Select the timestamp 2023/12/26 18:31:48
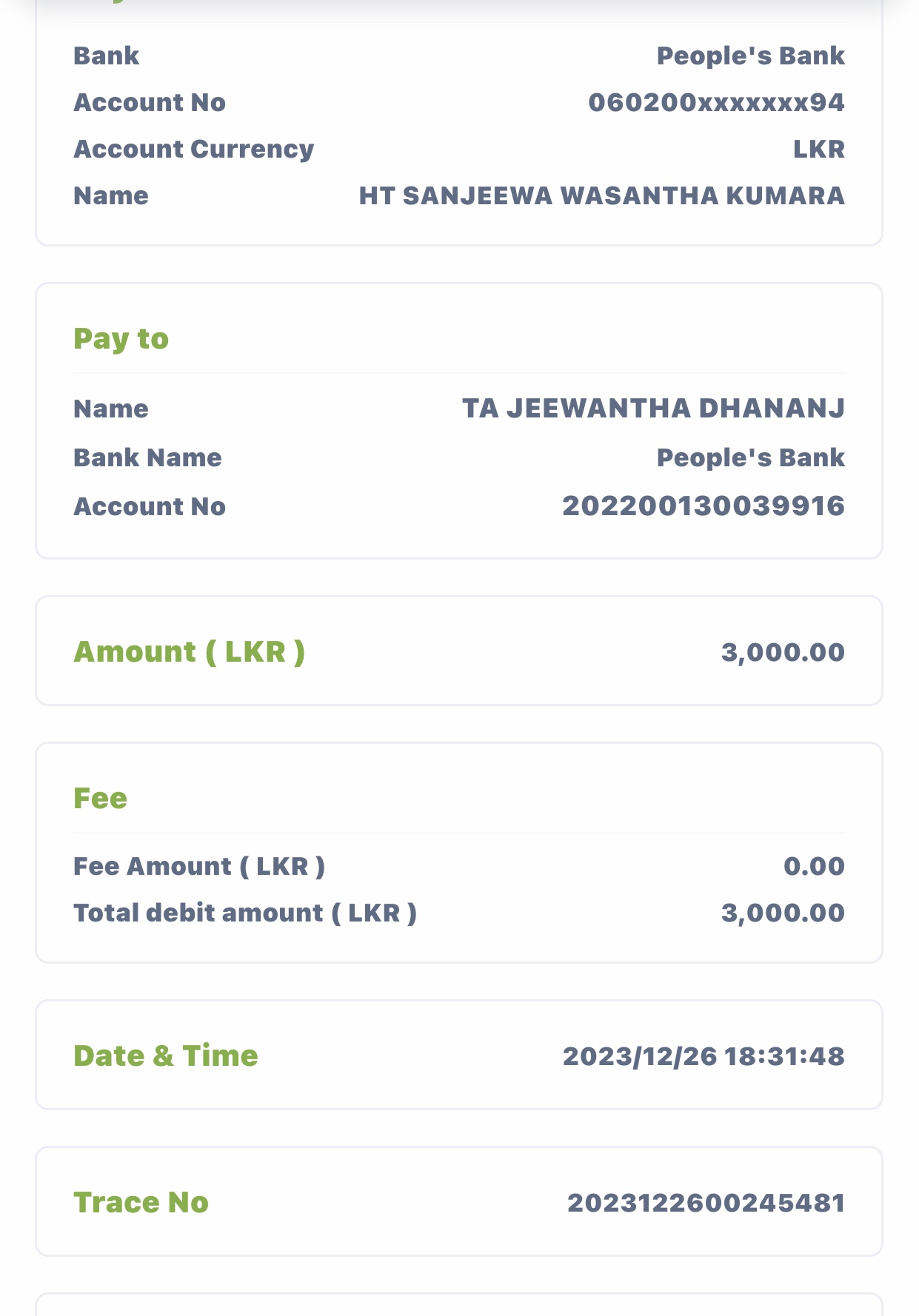 click(x=703, y=1056)
